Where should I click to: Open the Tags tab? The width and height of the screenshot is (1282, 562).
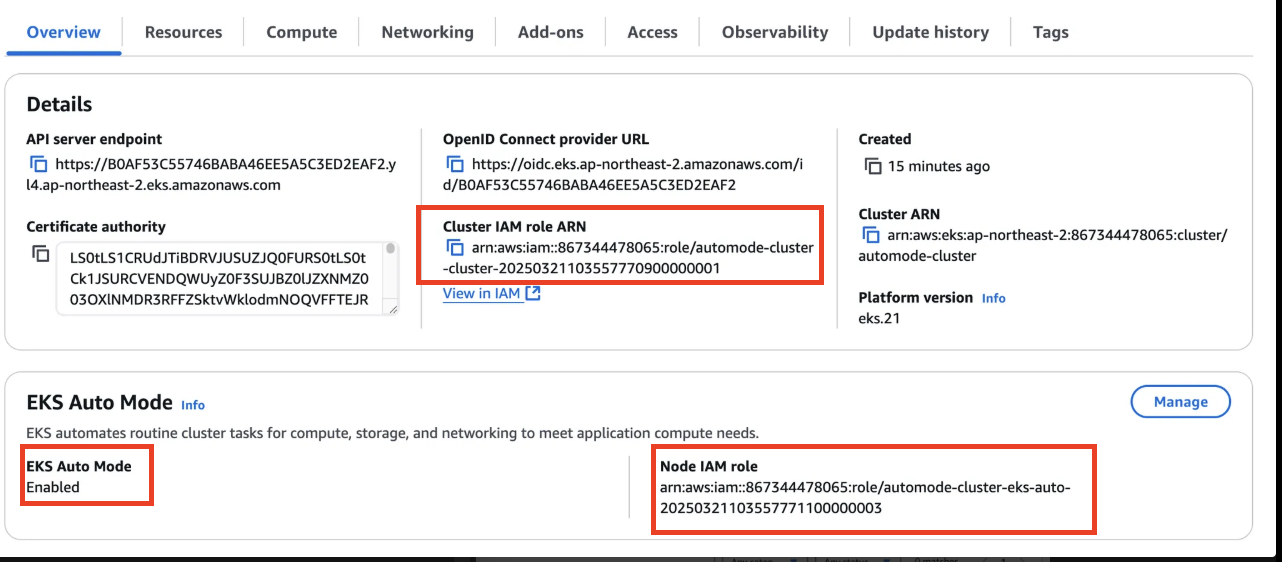click(1050, 32)
